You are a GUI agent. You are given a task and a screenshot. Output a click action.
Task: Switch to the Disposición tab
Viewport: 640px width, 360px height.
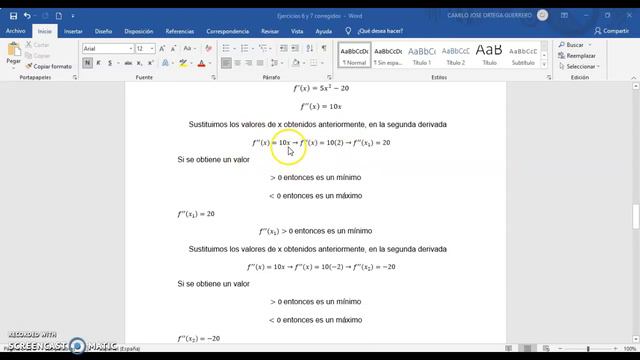point(139,31)
